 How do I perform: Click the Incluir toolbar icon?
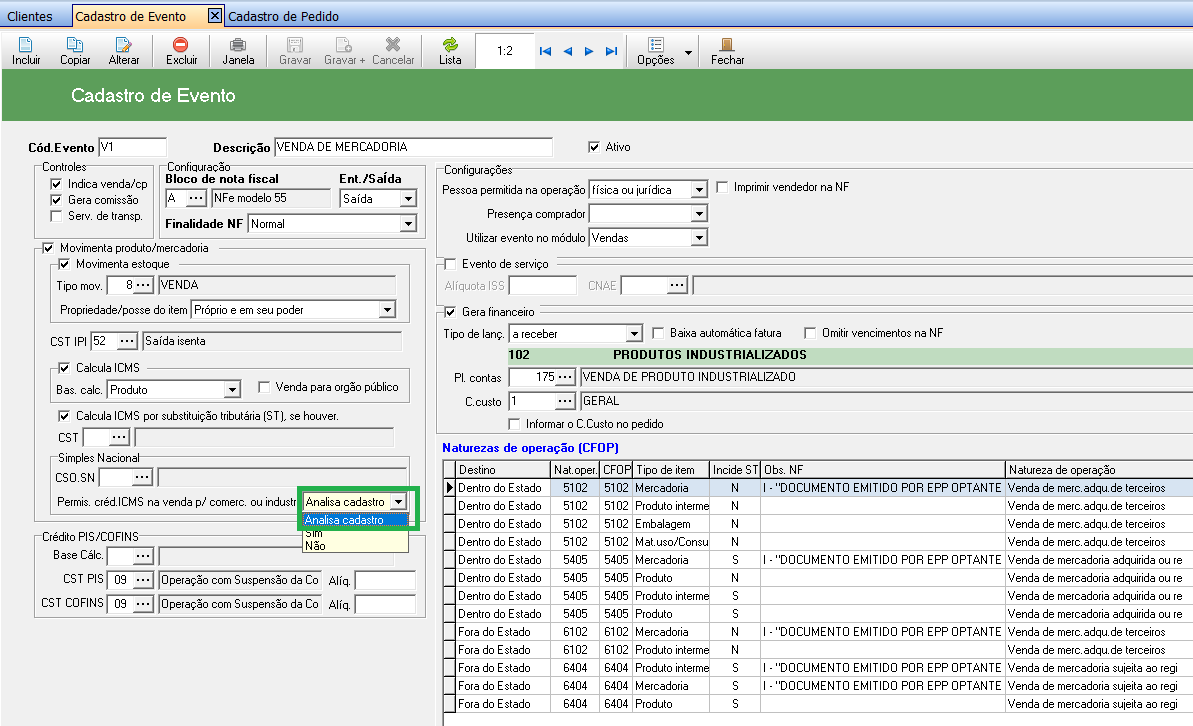[x=26, y=46]
